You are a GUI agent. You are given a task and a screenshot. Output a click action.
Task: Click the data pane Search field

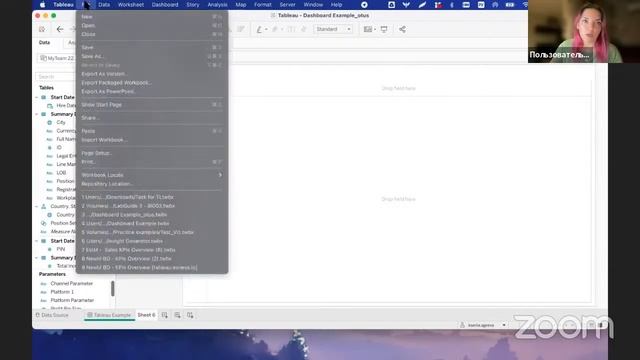pos(55,77)
